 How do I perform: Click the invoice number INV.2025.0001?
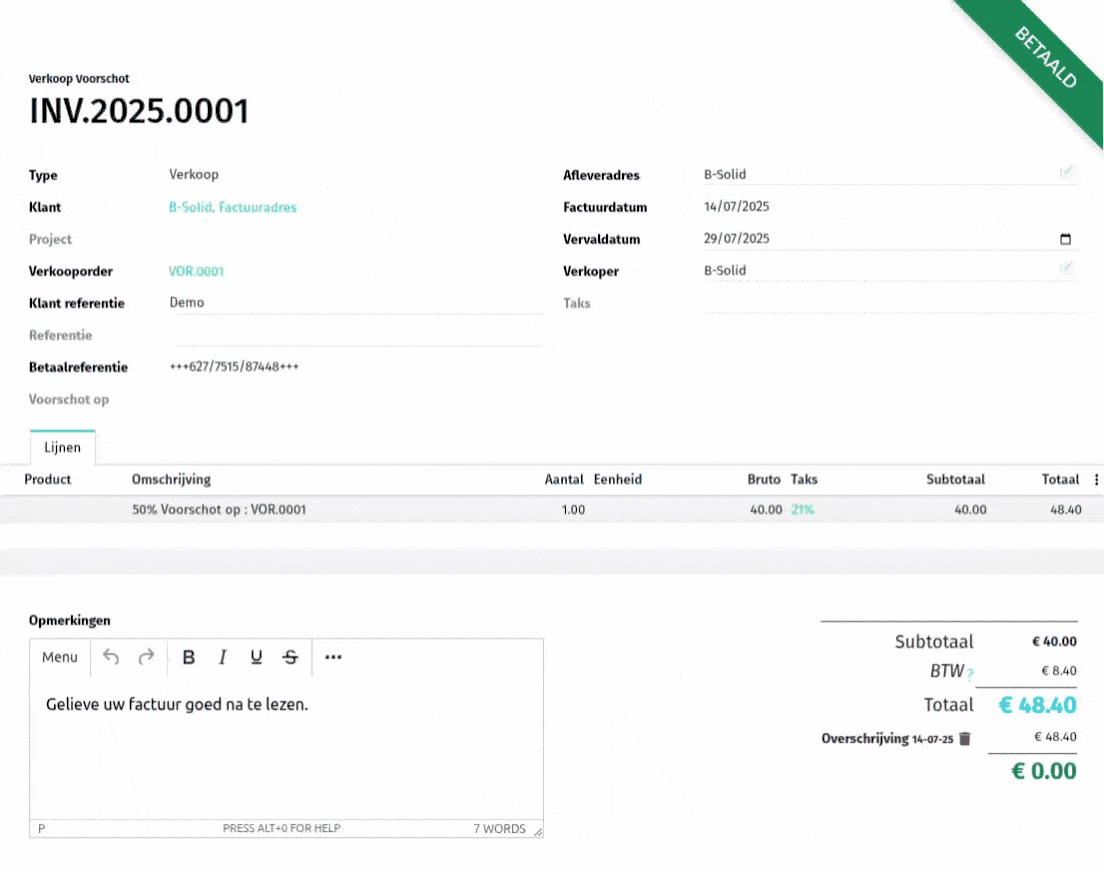[139, 111]
